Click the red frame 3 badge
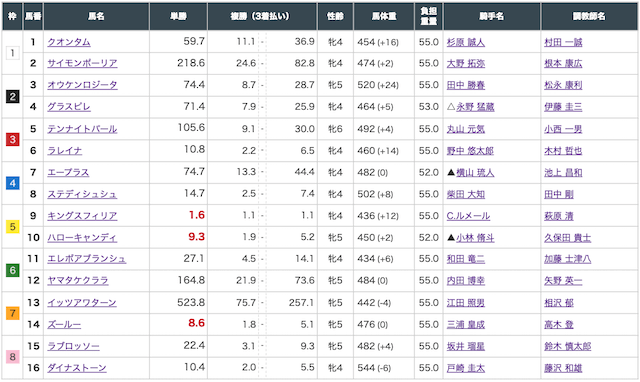The image size is (640, 382). coord(12,140)
